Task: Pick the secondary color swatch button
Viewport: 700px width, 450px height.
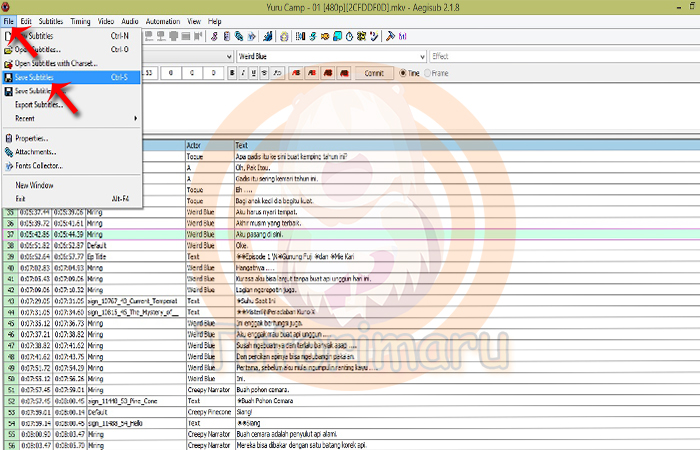Action: [x=312, y=73]
